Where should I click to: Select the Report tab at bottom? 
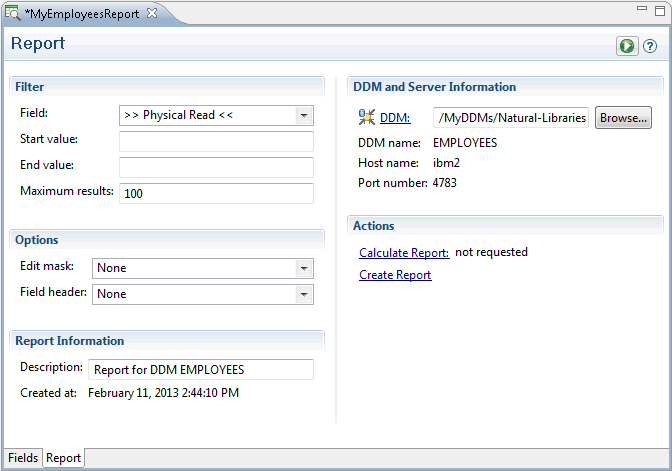(63, 458)
